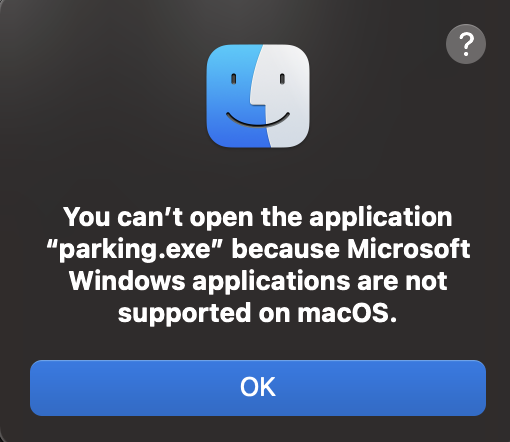Click "Windows applications are not" text line
Screen dimensions: 510x442
click(x=258, y=281)
